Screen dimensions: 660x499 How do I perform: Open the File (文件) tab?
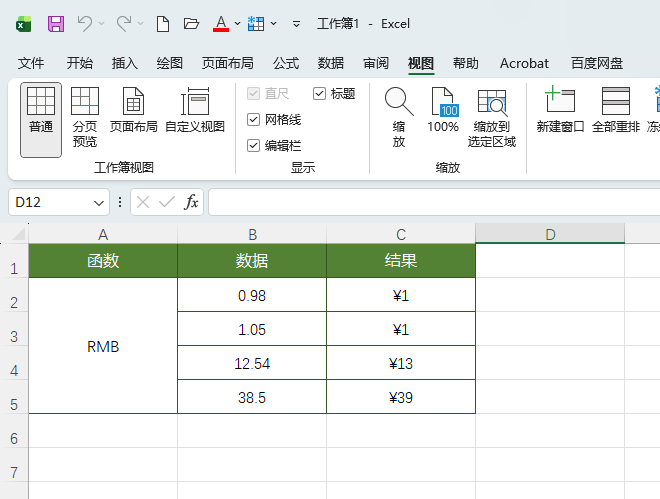31,63
